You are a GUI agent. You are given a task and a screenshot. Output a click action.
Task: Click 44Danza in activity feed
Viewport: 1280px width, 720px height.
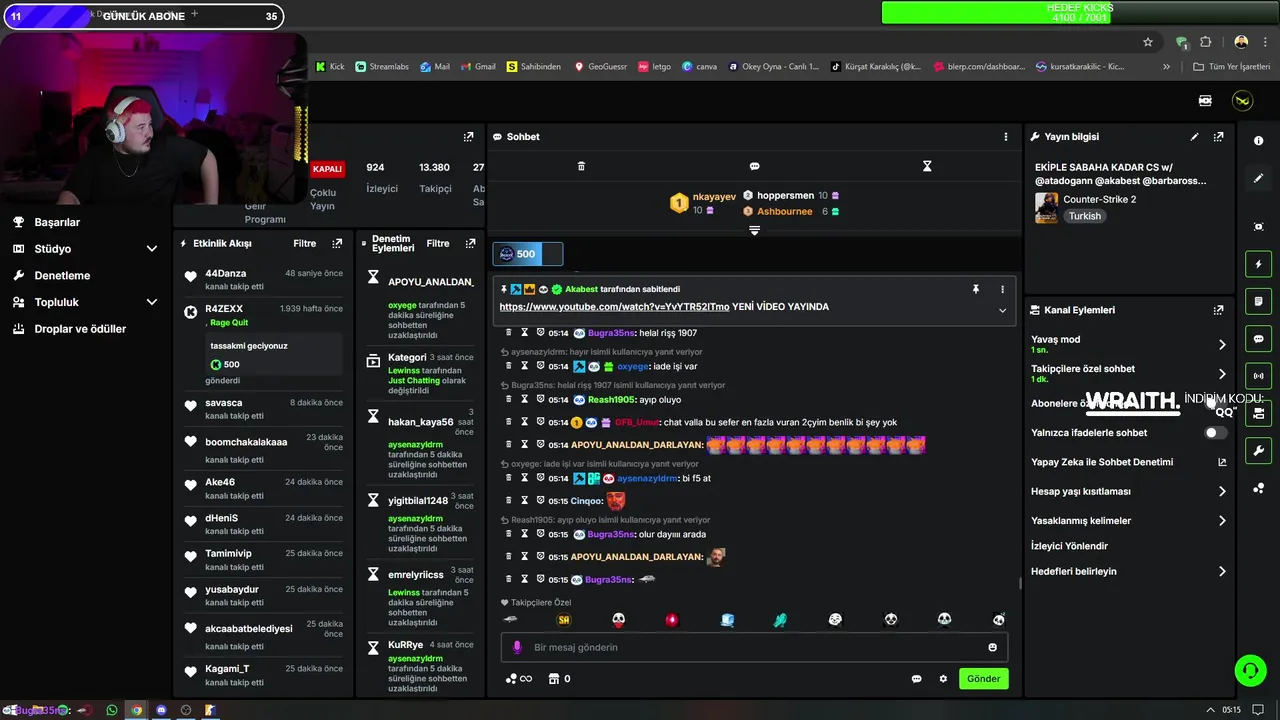pyautogui.click(x=225, y=273)
